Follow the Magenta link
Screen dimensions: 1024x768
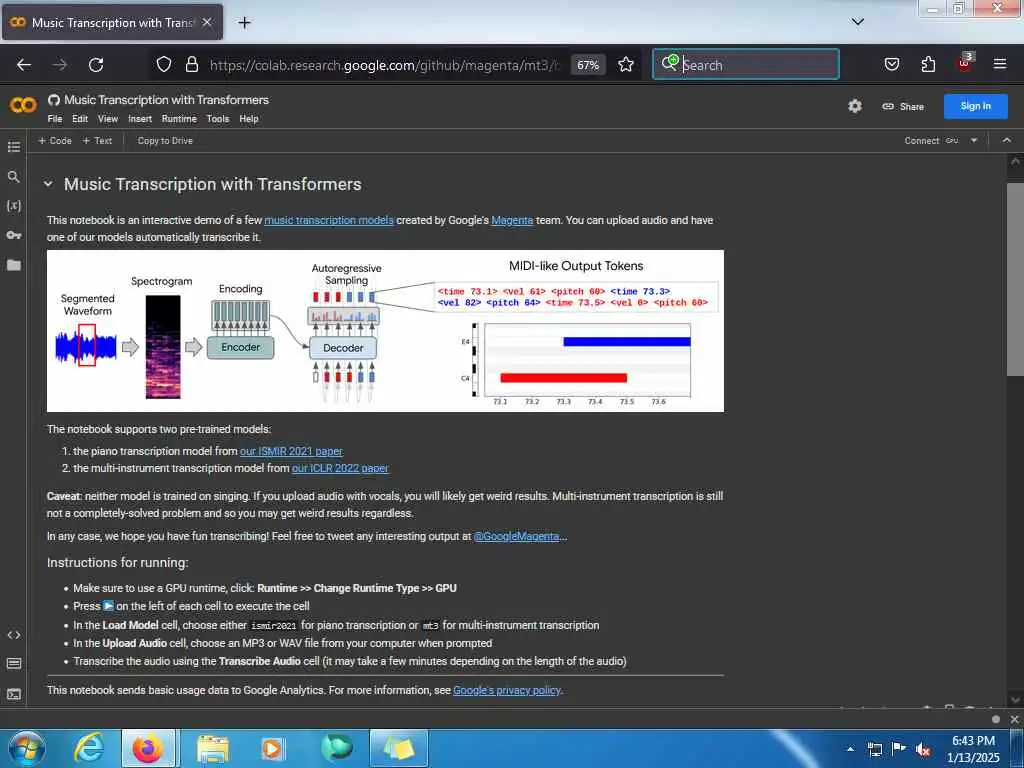pyautogui.click(x=512, y=220)
